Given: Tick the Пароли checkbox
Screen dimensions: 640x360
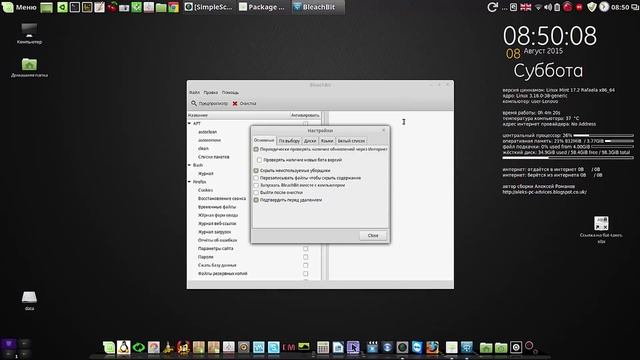Looking at the screenshot, I should tap(305, 257).
